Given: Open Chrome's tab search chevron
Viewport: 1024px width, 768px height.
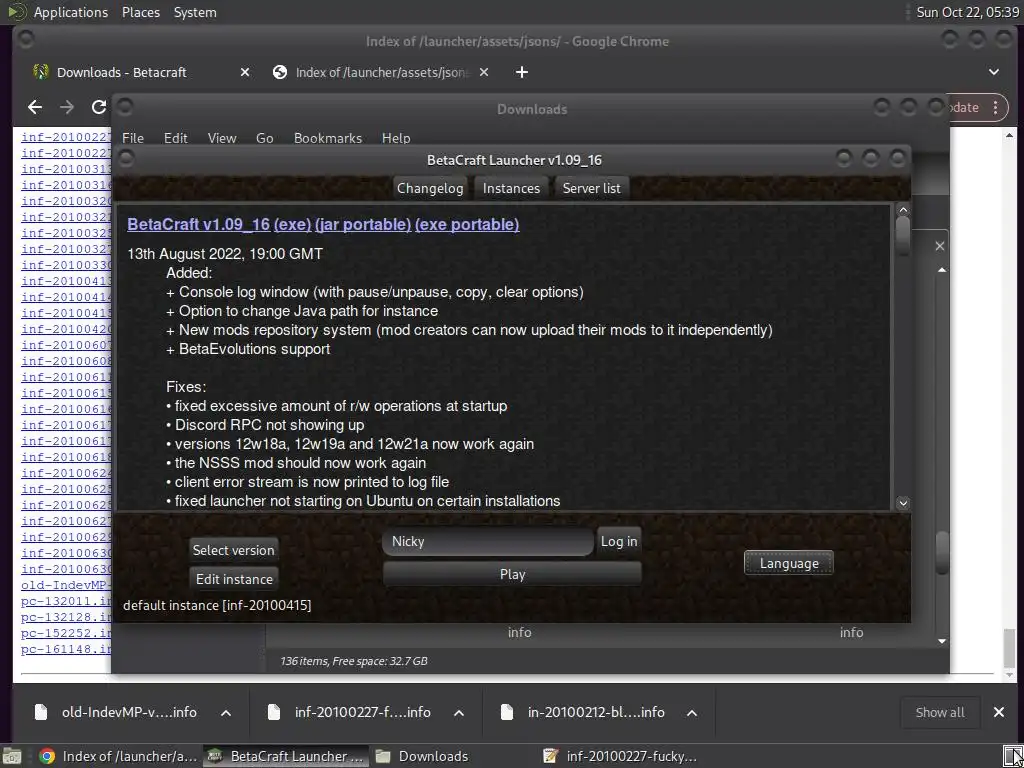Looking at the screenshot, I should coord(993,72).
